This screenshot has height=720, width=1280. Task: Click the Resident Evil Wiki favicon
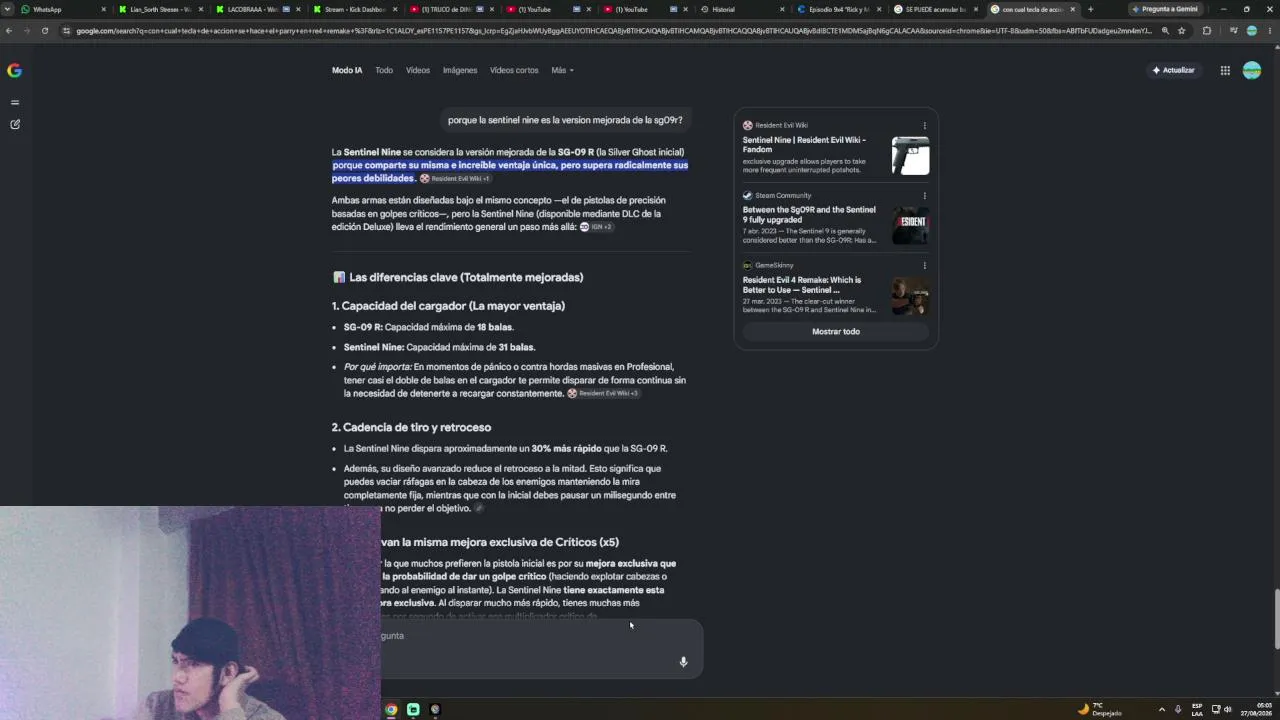point(747,125)
